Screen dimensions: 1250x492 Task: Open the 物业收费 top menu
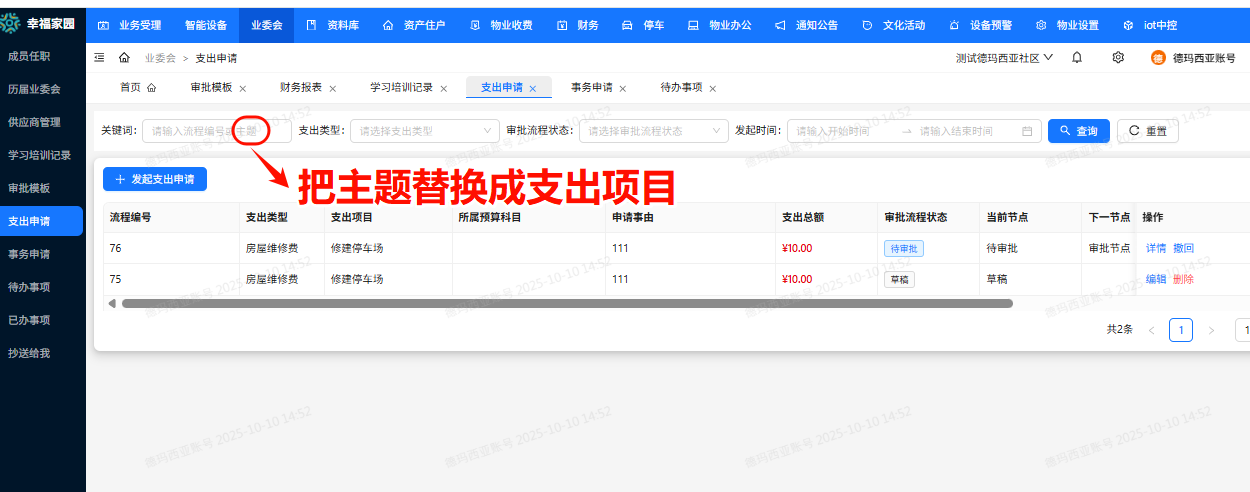[x=501, y=25]
